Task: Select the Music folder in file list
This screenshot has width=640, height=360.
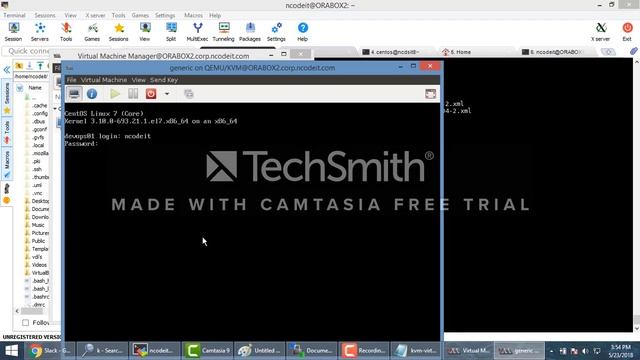Action: [35, 225]
